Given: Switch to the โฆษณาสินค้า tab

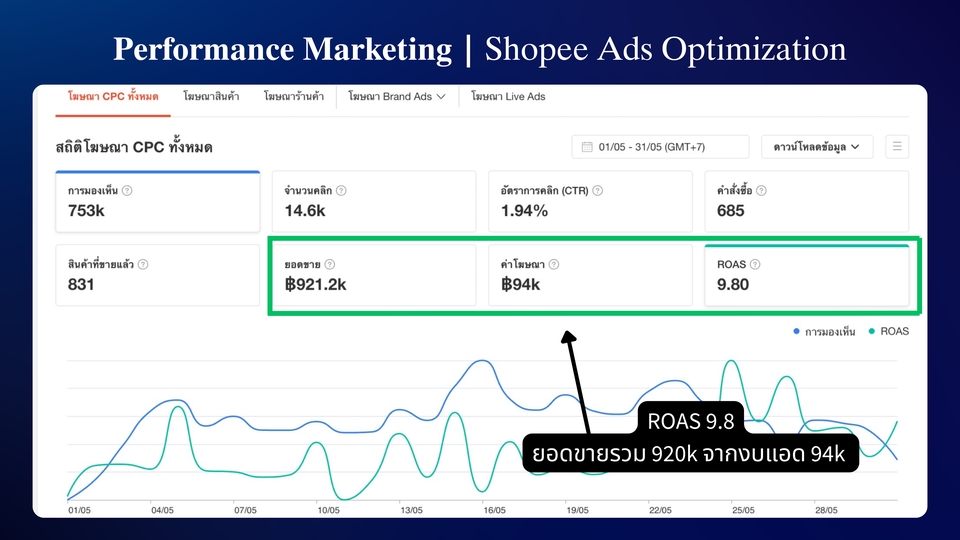Looking at the screenshot, I should pos(211,97).
